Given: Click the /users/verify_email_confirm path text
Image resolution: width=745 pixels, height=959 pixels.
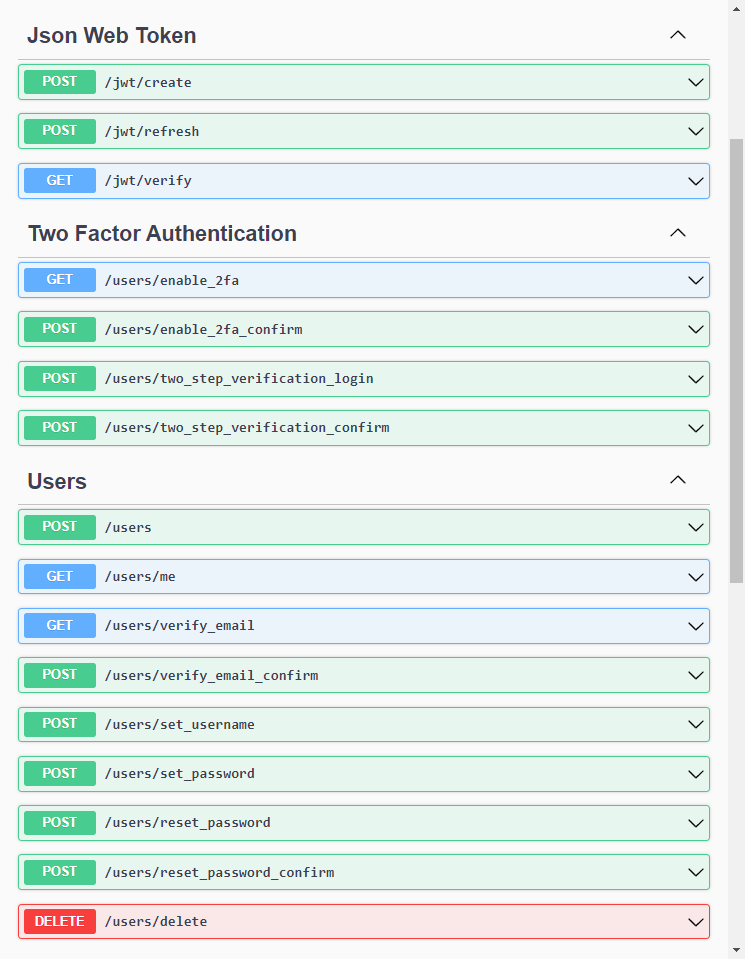Looking at the screenshot, I should coord(211,675).
